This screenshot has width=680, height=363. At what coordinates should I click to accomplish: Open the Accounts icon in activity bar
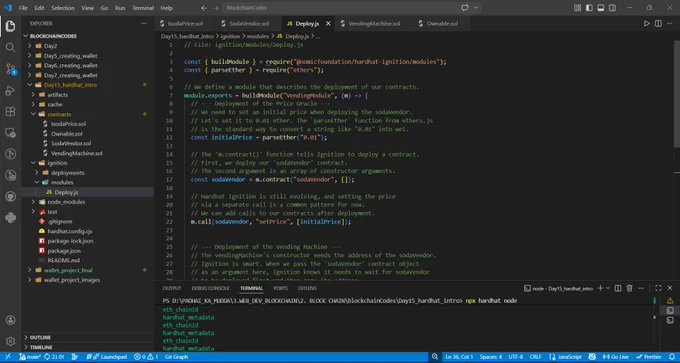[10, 320]
